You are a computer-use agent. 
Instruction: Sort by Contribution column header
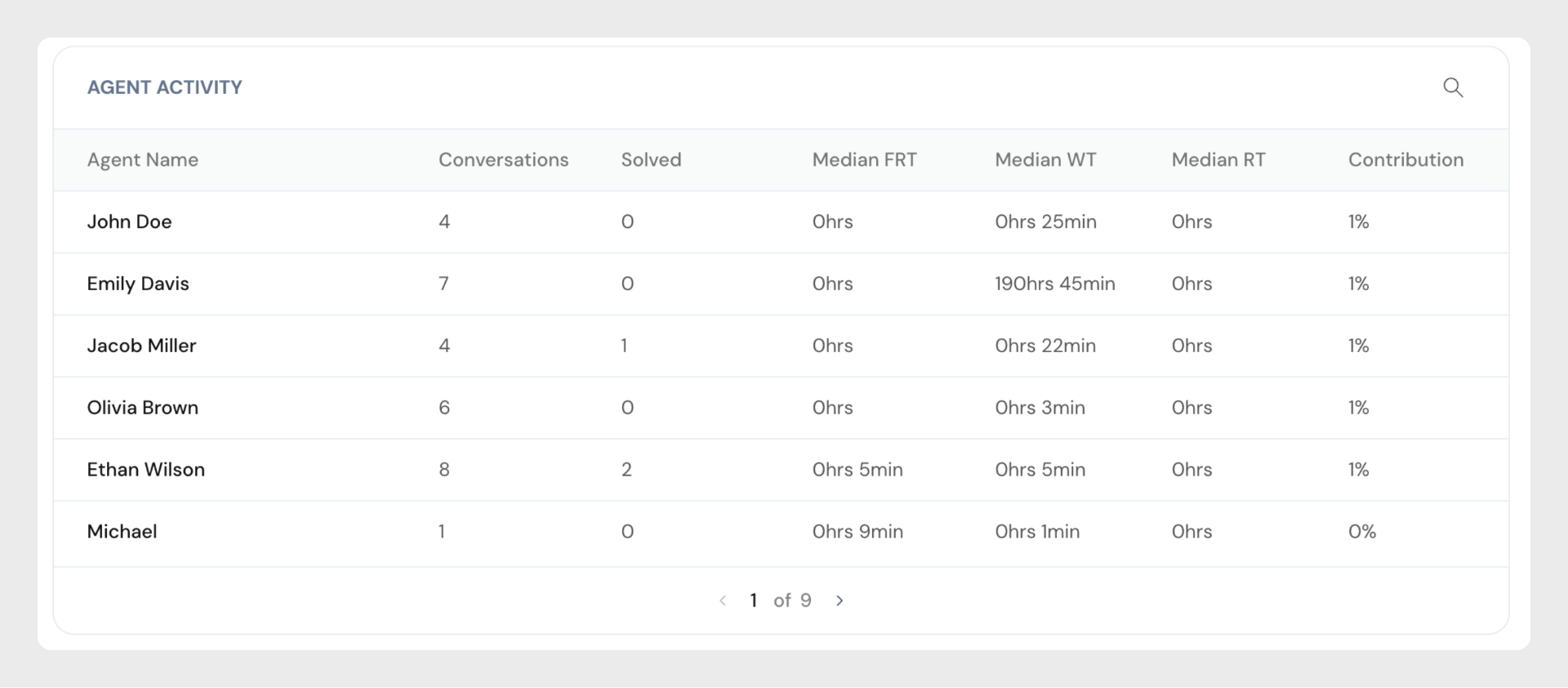(x=1405, y=159)
